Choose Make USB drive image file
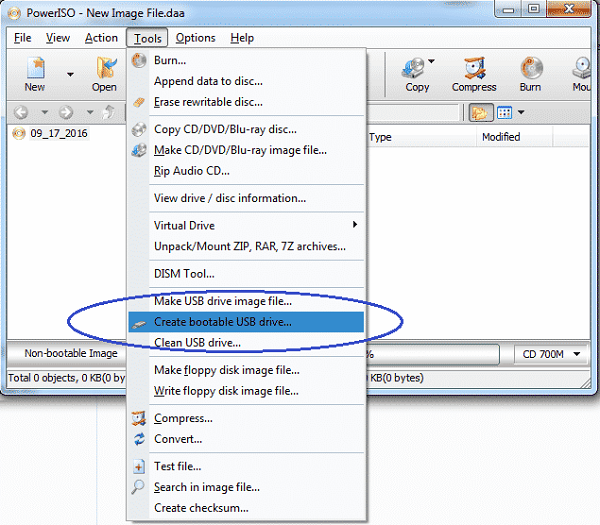Image resolution: width=600 pixels, height=525 pixels. pos(223,301)
